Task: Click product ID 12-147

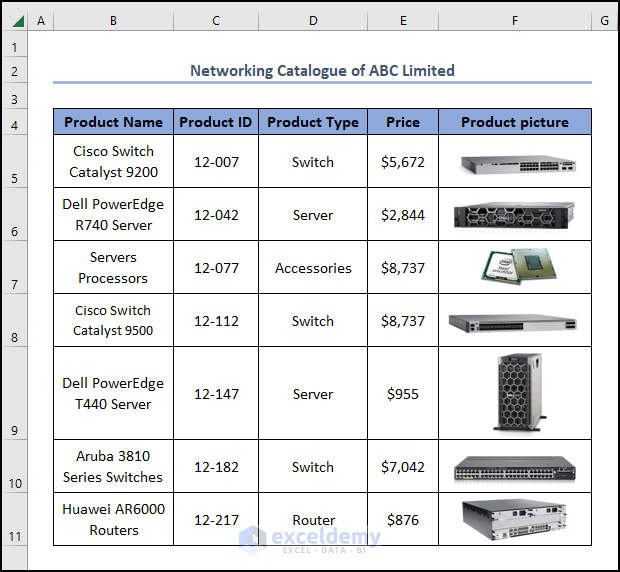Action: (x=216, y=393)
